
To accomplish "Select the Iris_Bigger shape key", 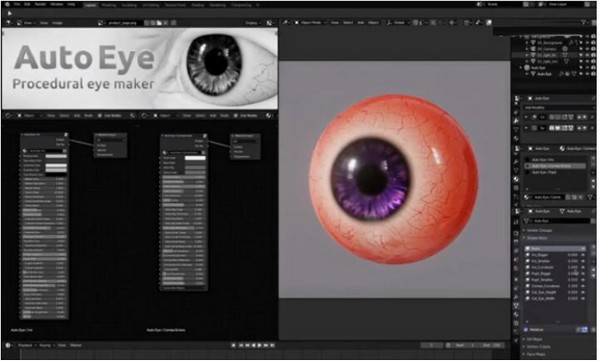I will point(555,255).
